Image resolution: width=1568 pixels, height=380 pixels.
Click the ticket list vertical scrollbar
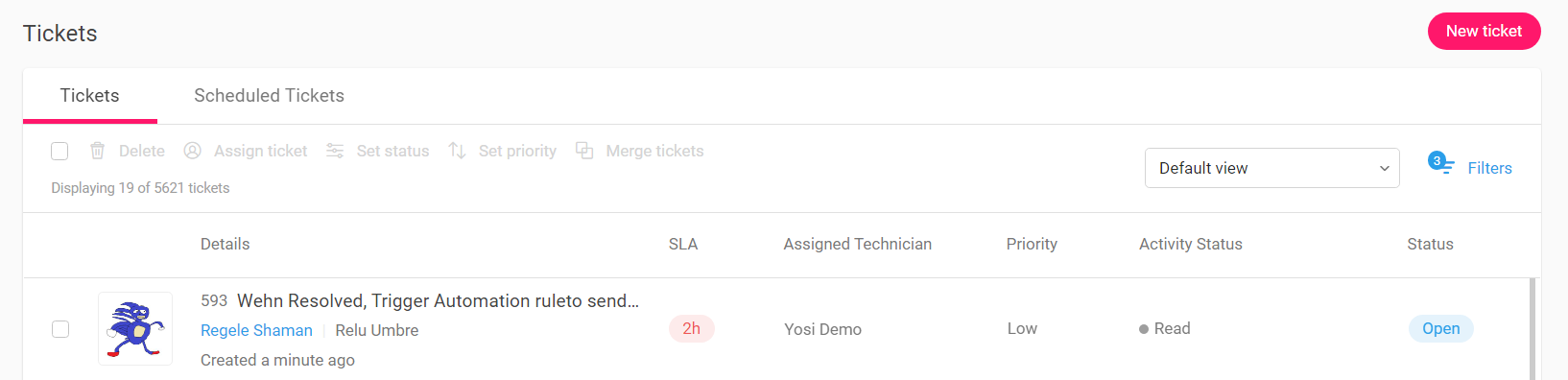[1532, 329]
